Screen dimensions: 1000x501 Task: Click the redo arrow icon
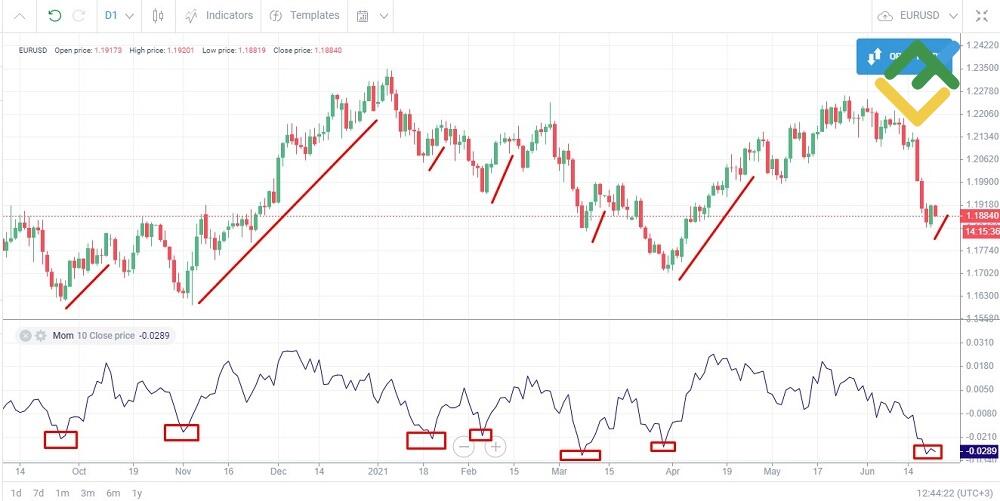pyautogui.click(x=78, y=16)
